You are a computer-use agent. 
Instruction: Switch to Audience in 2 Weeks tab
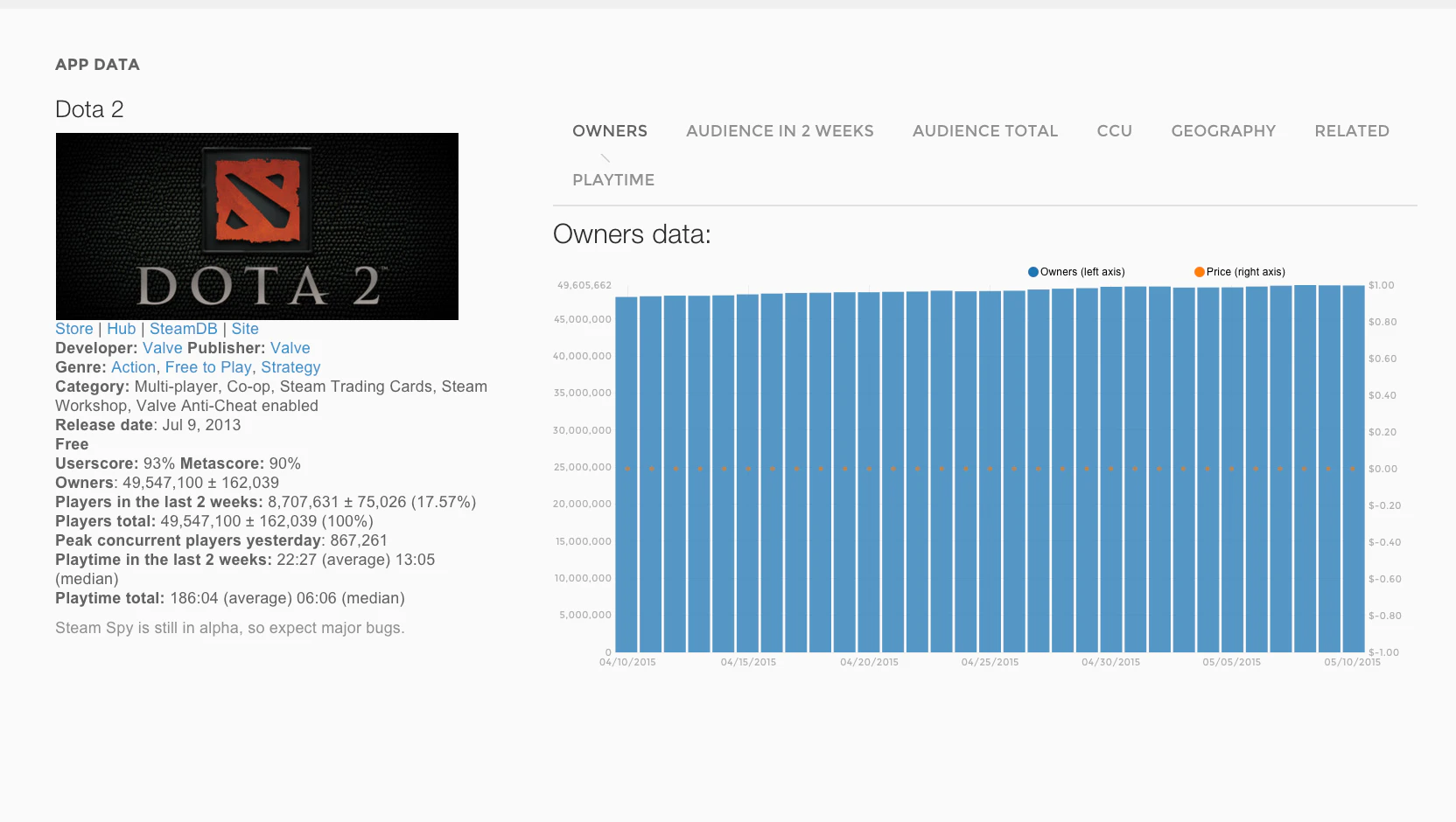(780, 131)
